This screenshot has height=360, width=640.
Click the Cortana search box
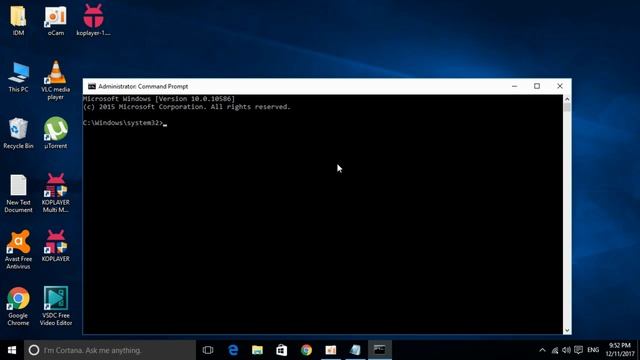pyautogui.click(x=110, y=350)
